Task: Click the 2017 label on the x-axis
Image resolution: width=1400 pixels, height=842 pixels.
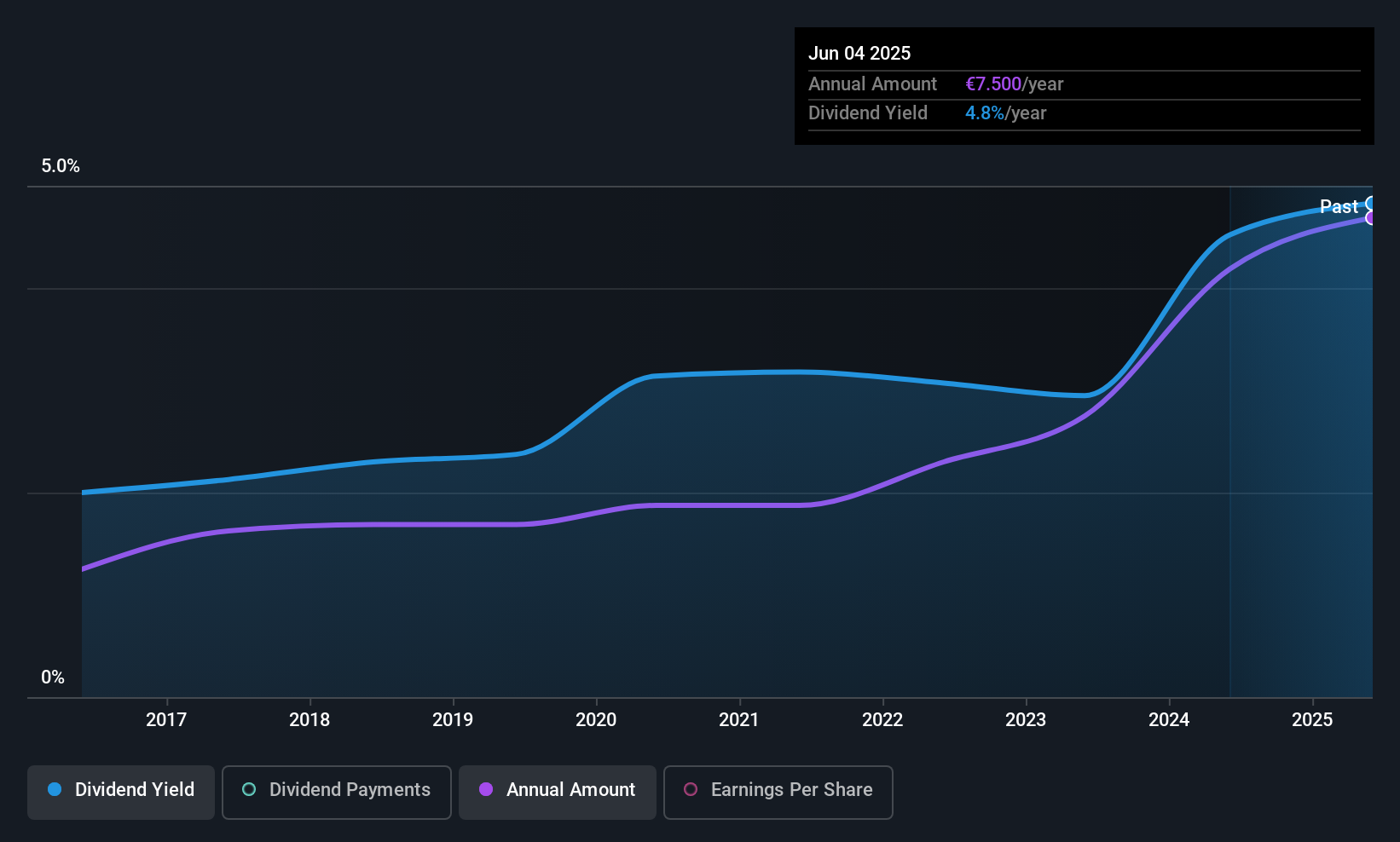Action: [166, 720]
